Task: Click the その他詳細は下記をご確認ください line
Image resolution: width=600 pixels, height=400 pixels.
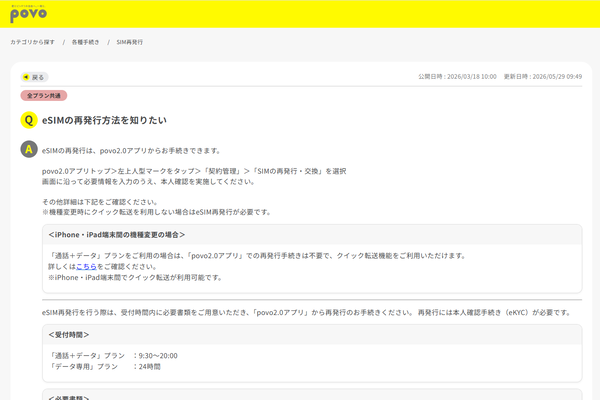Action: tap(99, 202)
